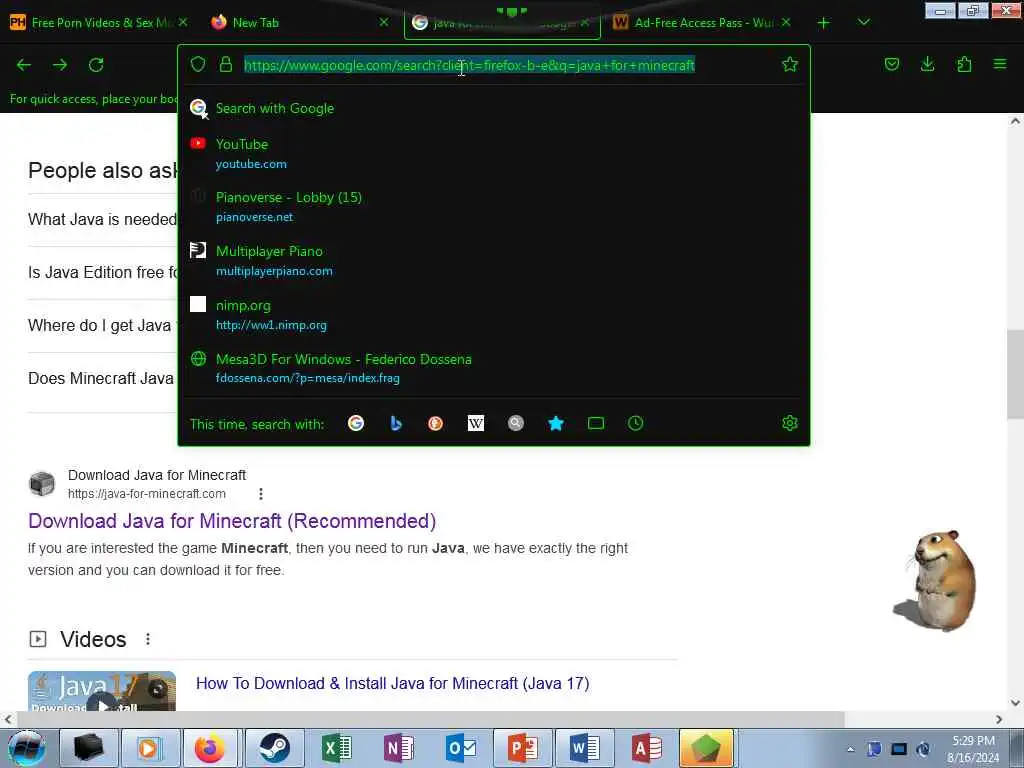This screenshot has height=768, width=1024.
Task: Click the vertical scrollbar thumb
Action: pos(1015,374)
